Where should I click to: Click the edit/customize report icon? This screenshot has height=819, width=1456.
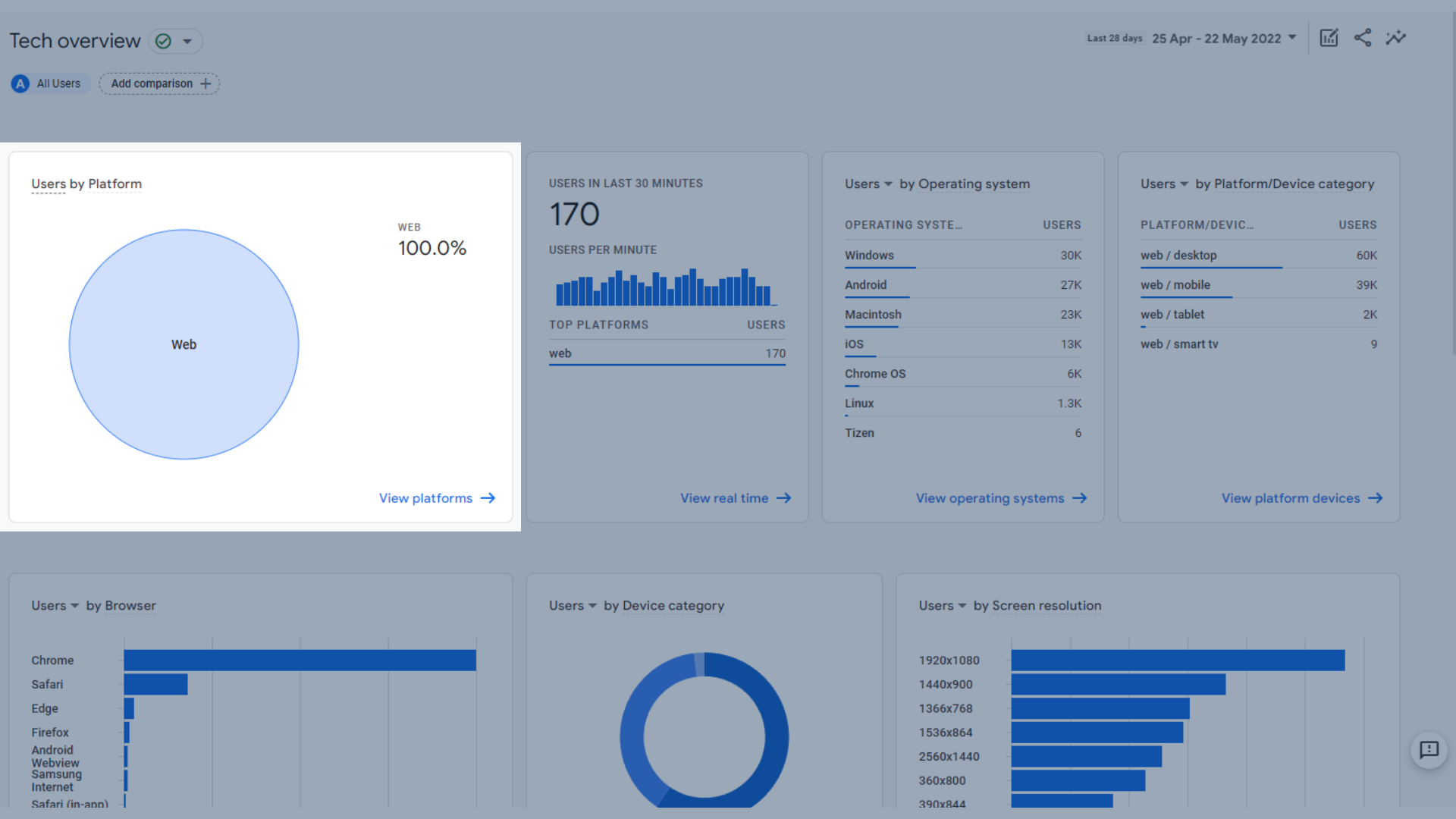pyautogui.click(x=1328, y=38)
